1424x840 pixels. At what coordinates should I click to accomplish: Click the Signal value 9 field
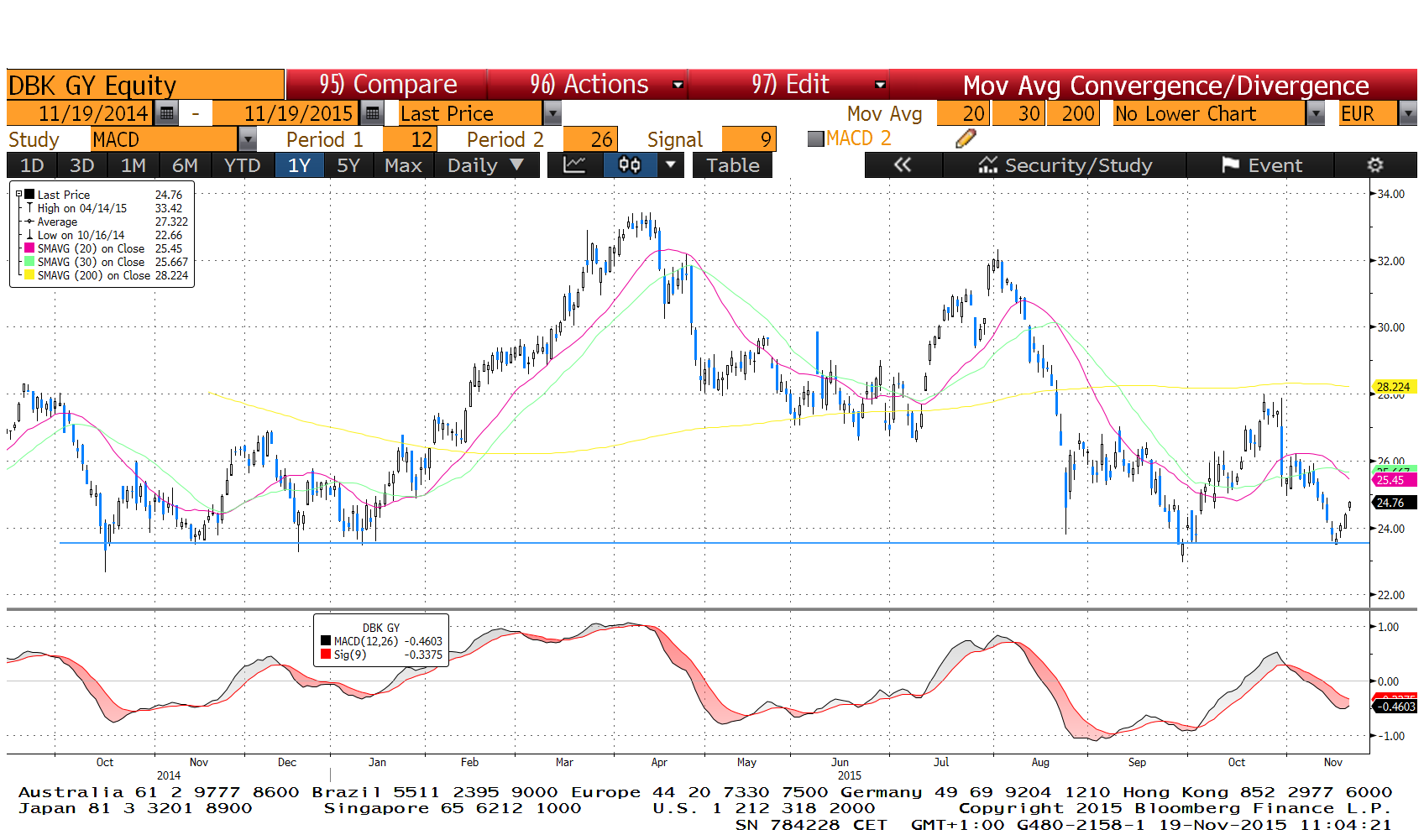pyautogui.click(x=749, y=139)
